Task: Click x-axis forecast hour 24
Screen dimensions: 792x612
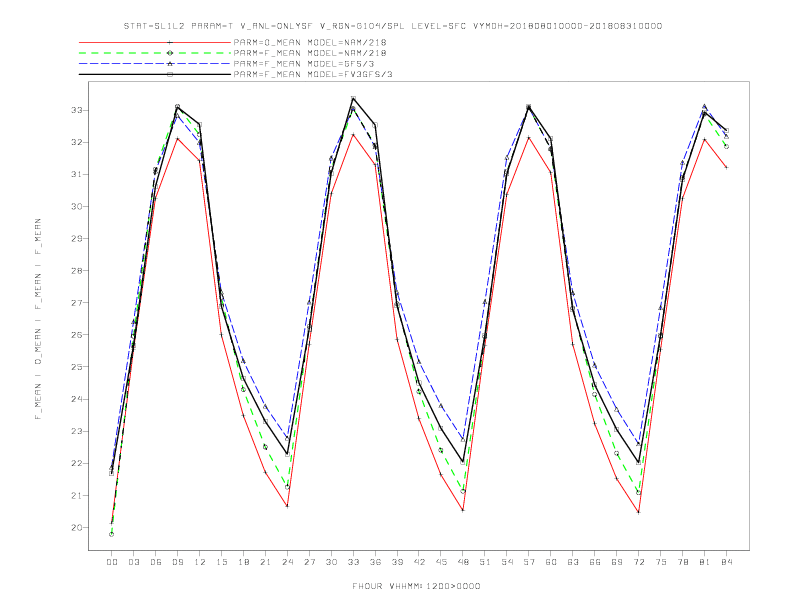Action: 287,562
